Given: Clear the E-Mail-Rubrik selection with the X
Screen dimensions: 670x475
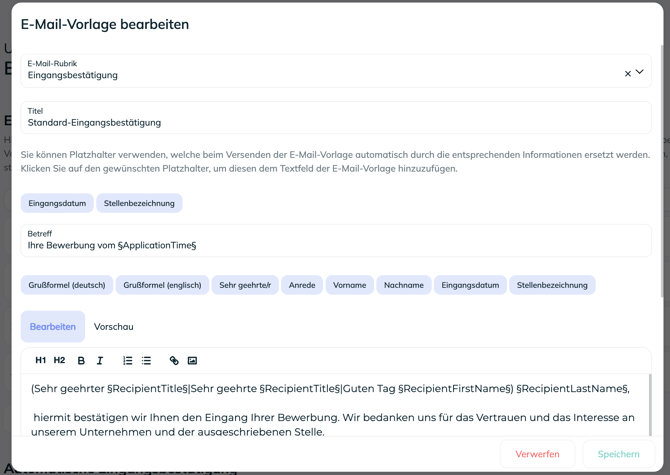Looking at the screenshot, I should pos(628,73).
